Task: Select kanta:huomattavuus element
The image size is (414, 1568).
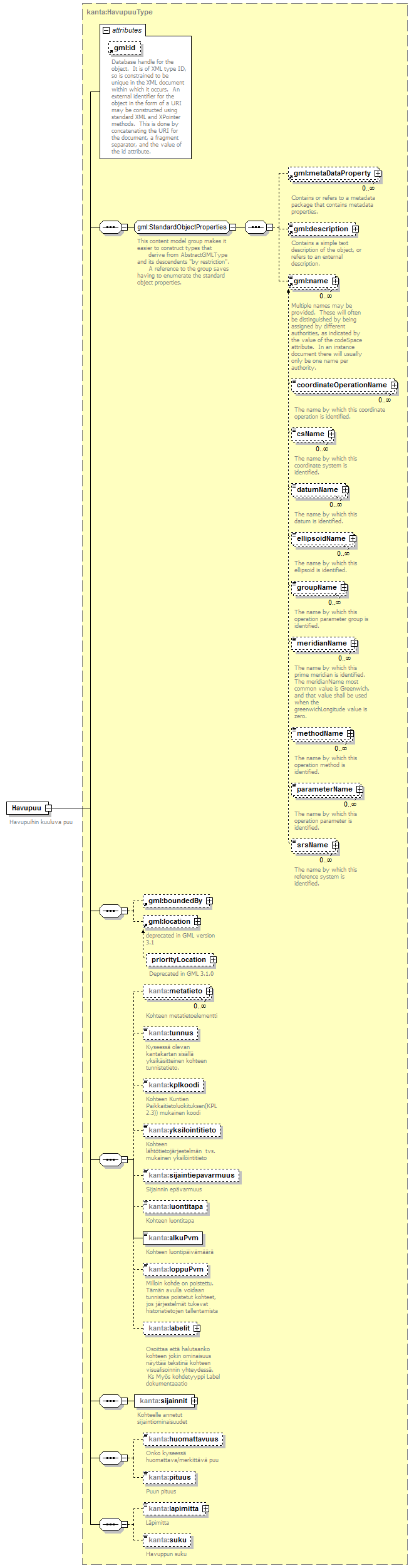Action: click(183, 1439)
